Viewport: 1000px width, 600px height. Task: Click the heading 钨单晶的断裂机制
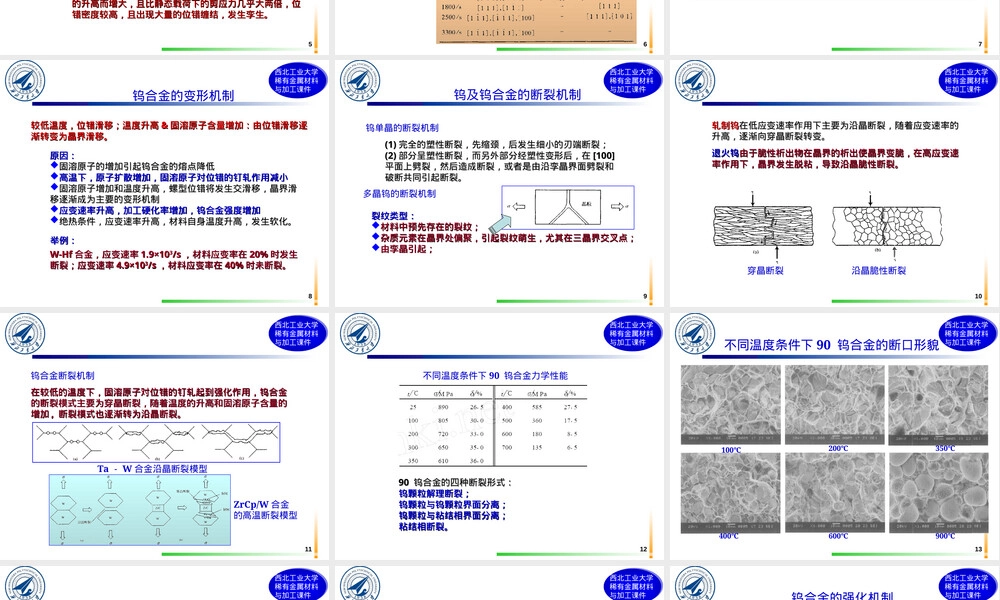pyautogui.click(x=402, y=128)
